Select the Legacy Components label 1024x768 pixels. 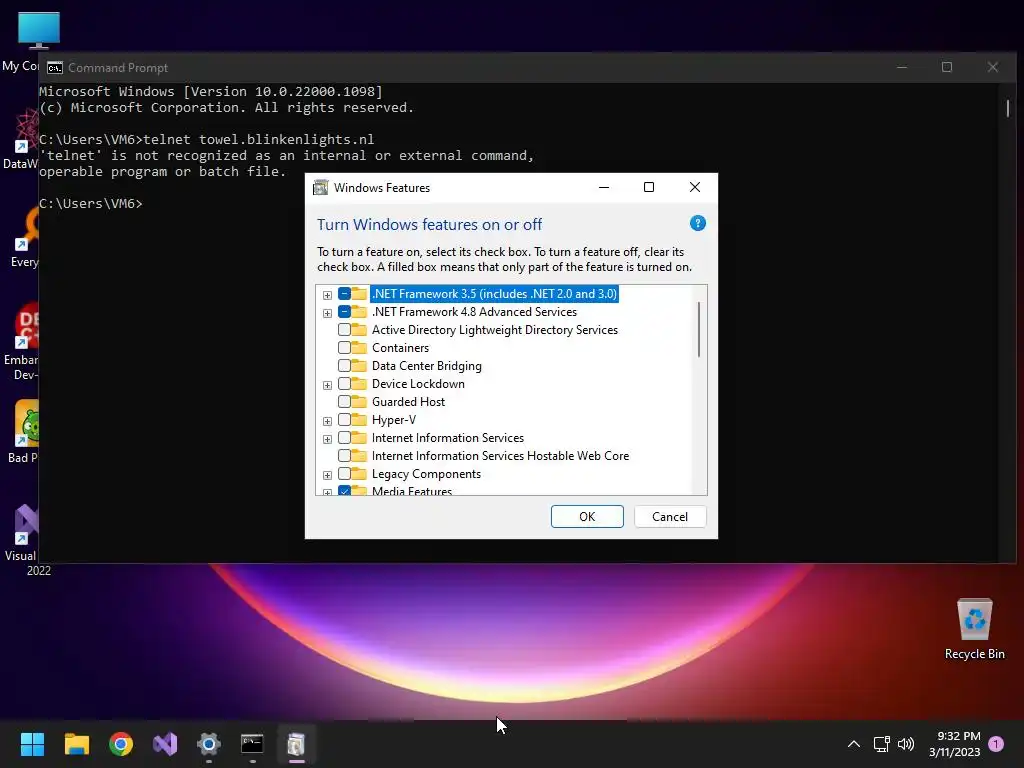pyautogui.click(x=426, y=473)
